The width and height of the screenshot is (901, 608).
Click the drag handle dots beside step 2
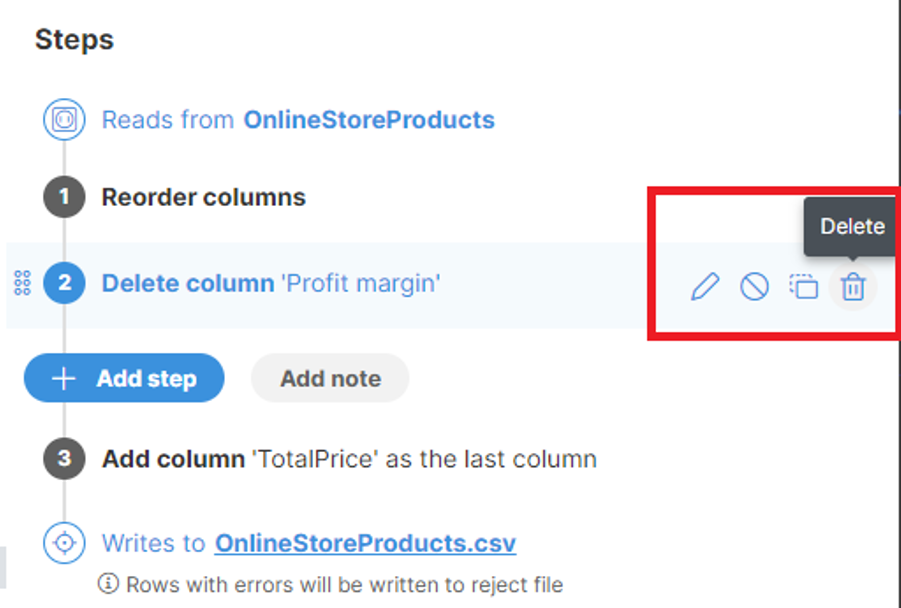click(22, 284)
